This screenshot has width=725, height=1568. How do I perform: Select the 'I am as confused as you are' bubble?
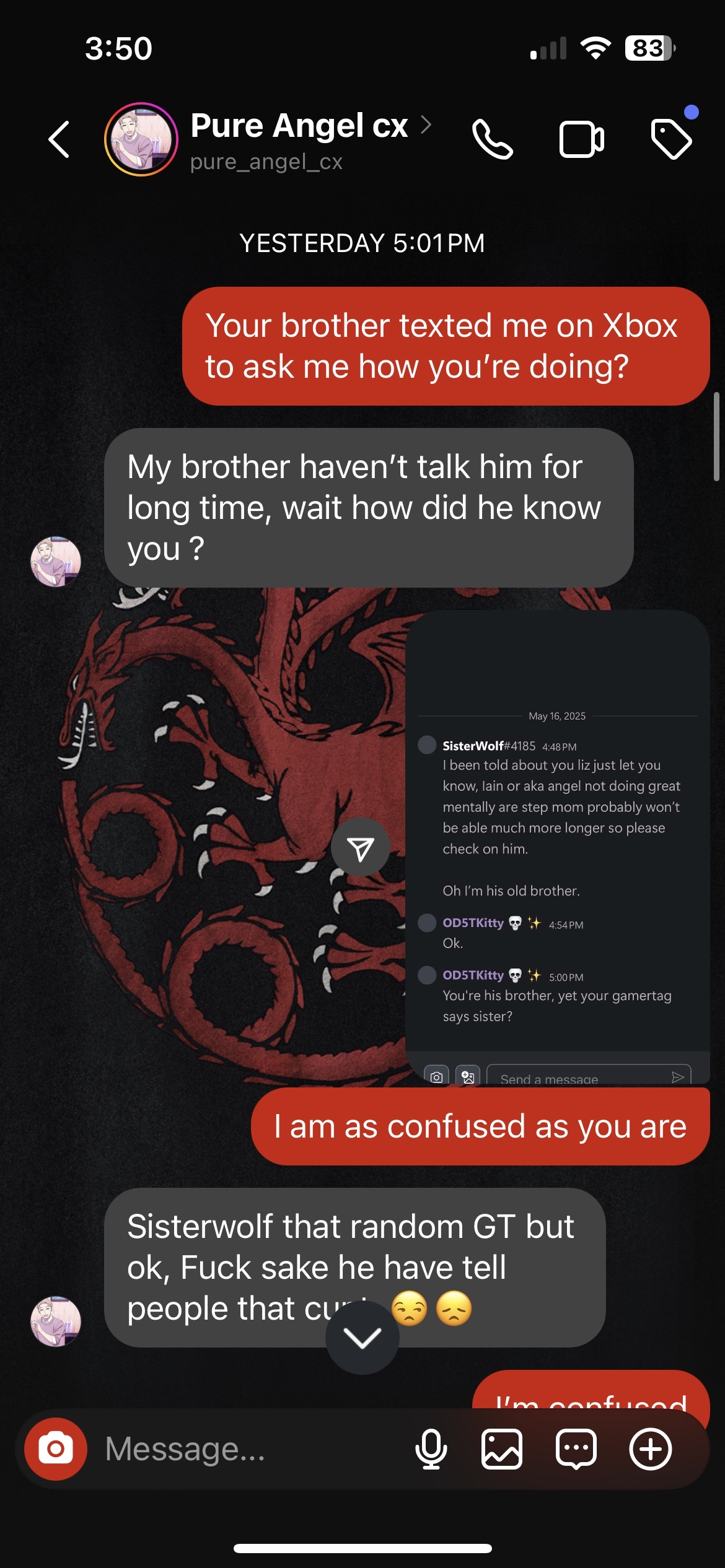pyautogui.click(x=480, y=1126)
